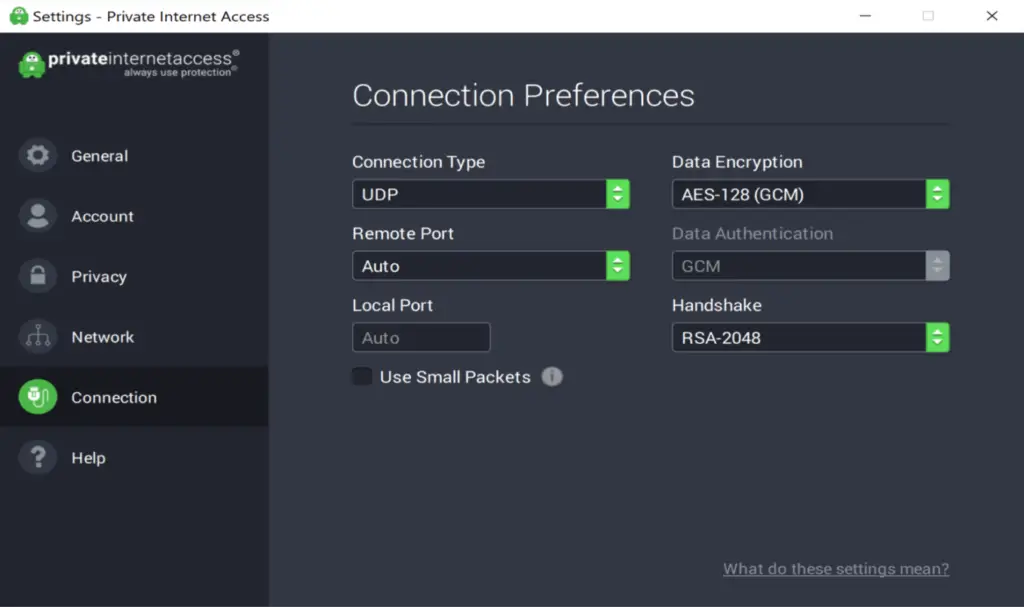Click the green Connection plug icon
Viewport: 1024px width, 607px height.
click(38, 397)
